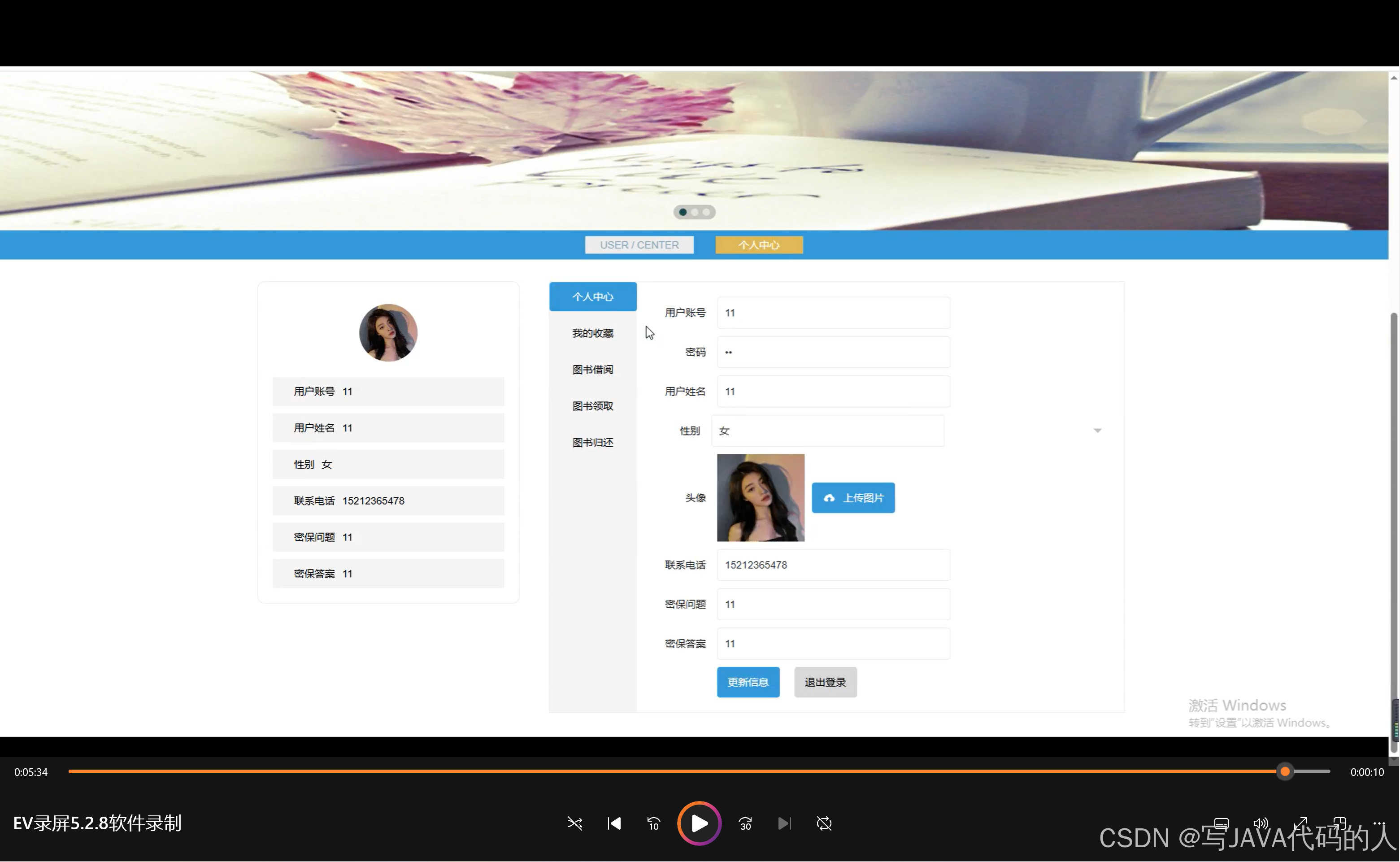Click the volume speaker icon
Screen dimensions: 1400x862
coord(1261,823)
